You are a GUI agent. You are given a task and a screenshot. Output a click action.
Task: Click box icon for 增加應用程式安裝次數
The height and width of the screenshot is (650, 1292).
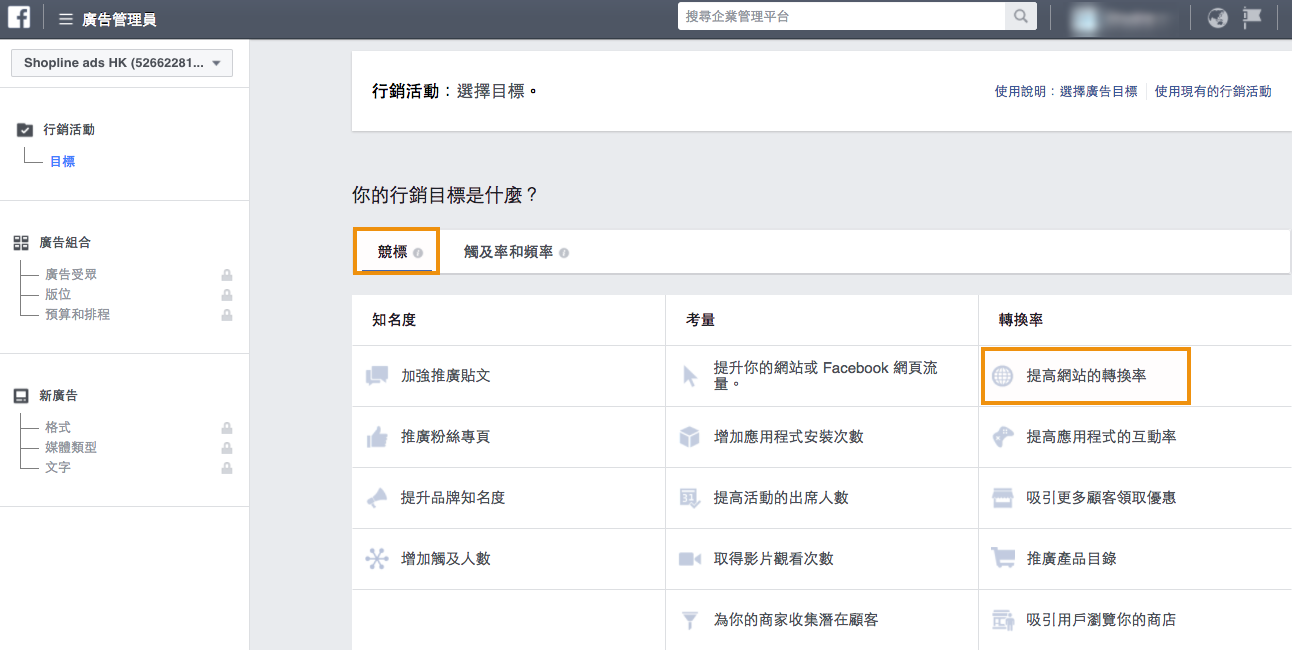pyautogui.click(x=690, y=437)
